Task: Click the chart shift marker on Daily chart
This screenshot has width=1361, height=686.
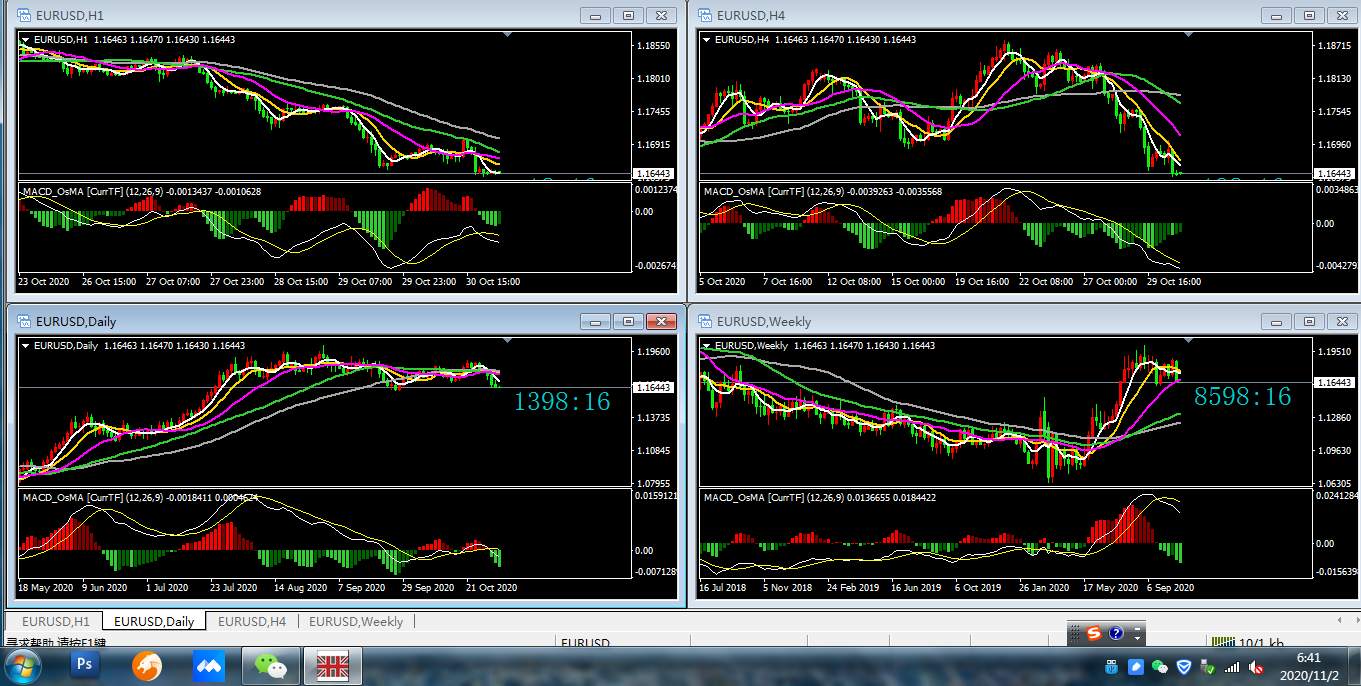Action: pyautogui.click(x=508, y=341)
